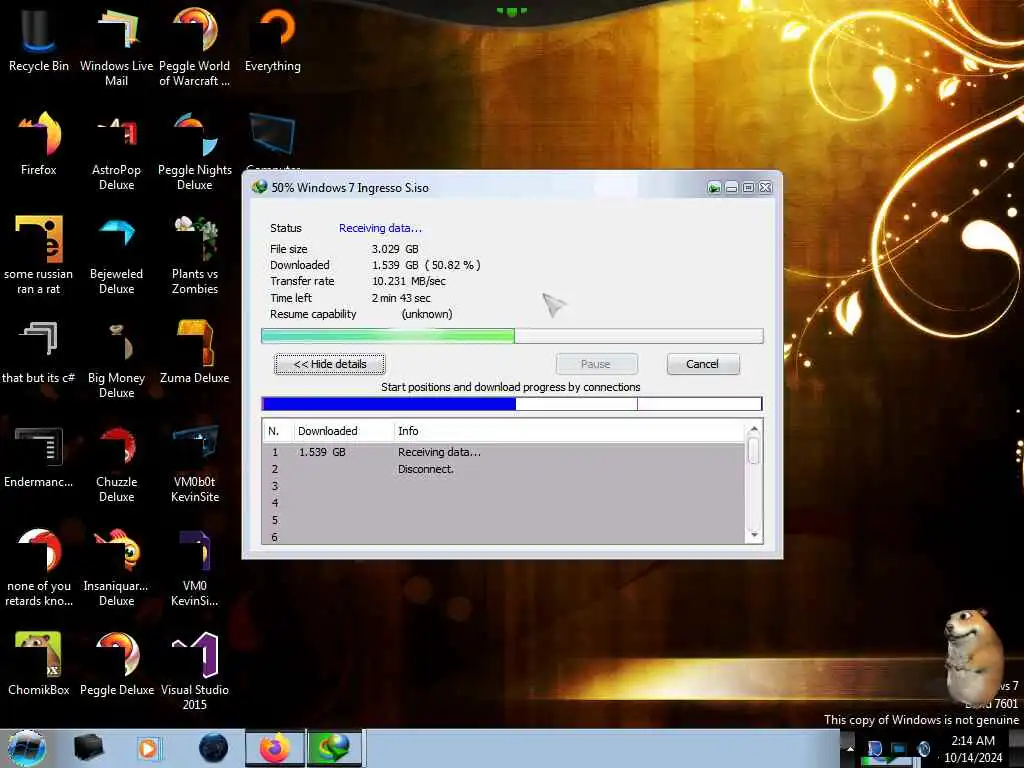Launch Windows Live Mail from desktop
Image resolution: width=1024 pixels, height=768 pixels.
pos(116,47)
